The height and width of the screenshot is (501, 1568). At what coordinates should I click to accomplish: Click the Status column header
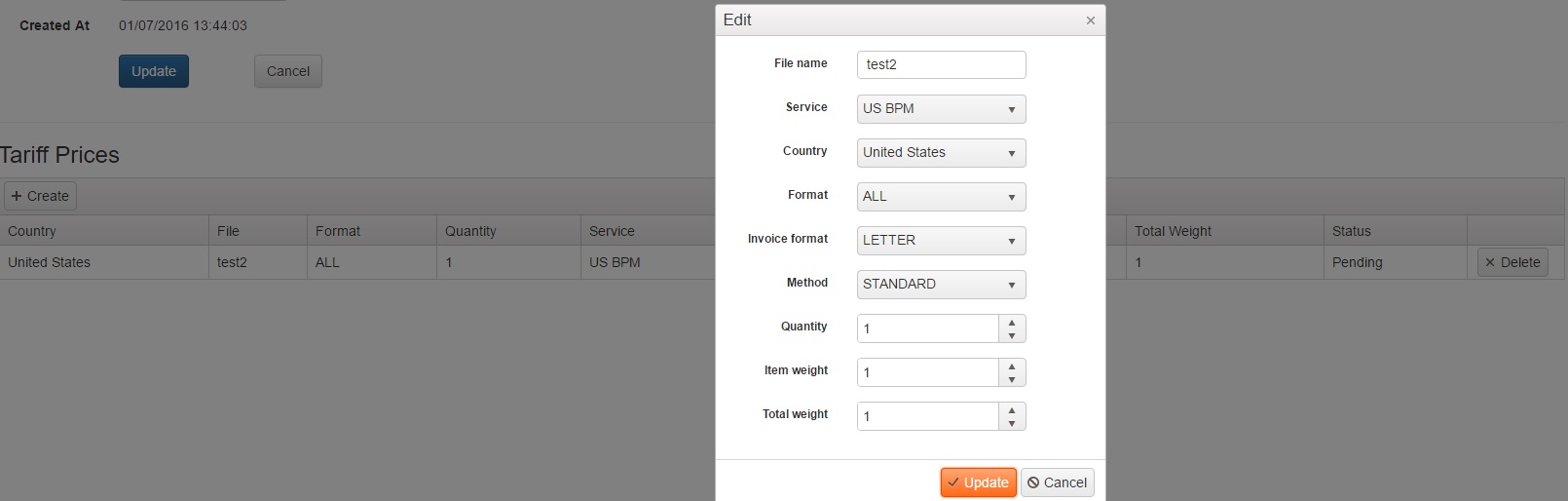coord(1351,231)
